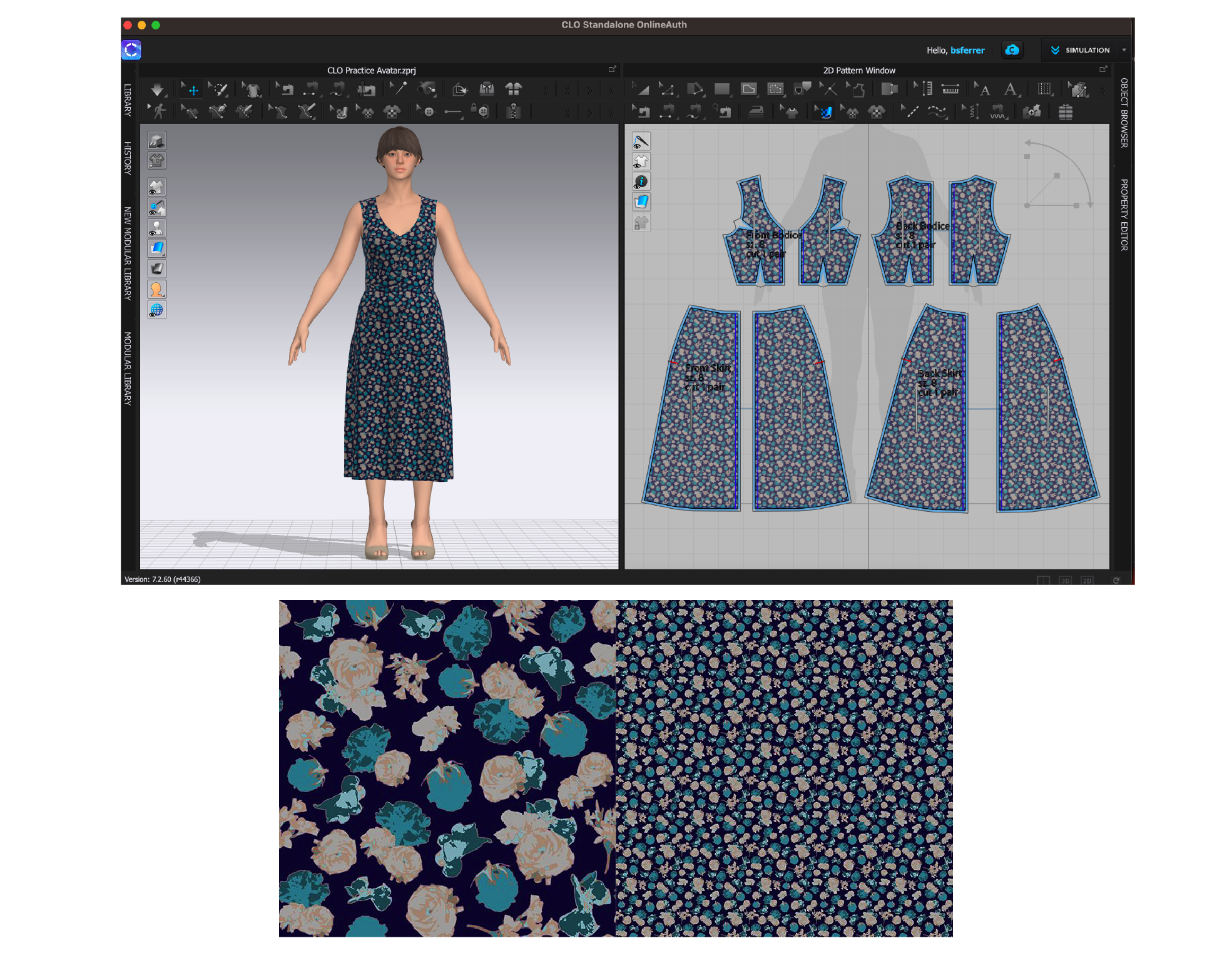Open the SIMULATION mode dropdown

[x=1124, y=50]
